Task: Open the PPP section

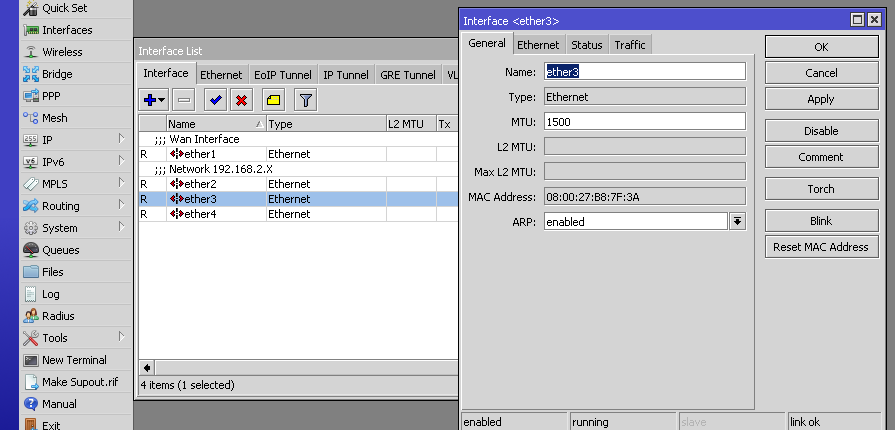Action: [76, 96]
